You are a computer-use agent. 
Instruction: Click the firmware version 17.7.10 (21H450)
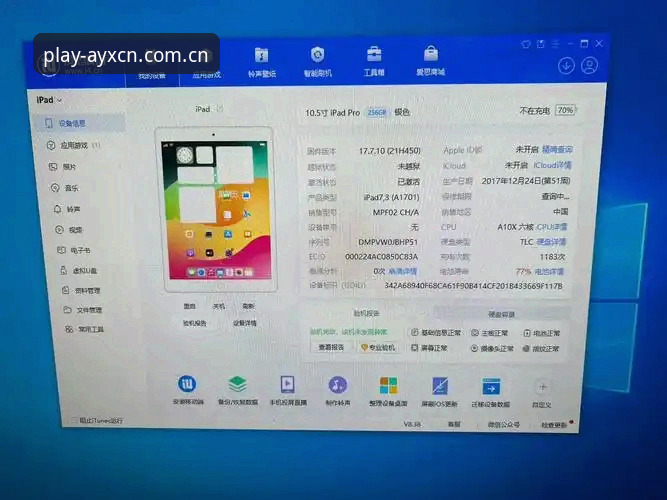(x=390, y=151)
